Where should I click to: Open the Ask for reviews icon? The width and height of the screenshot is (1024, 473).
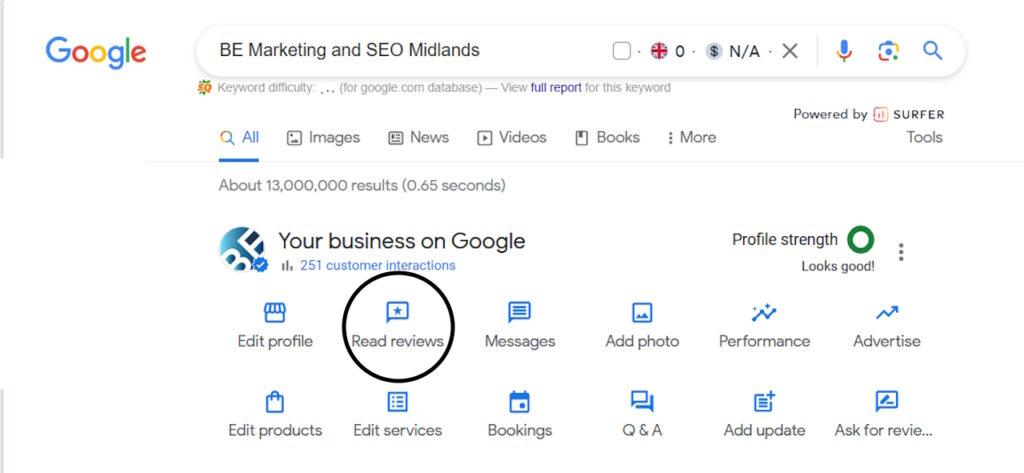(x=886, y=402)
